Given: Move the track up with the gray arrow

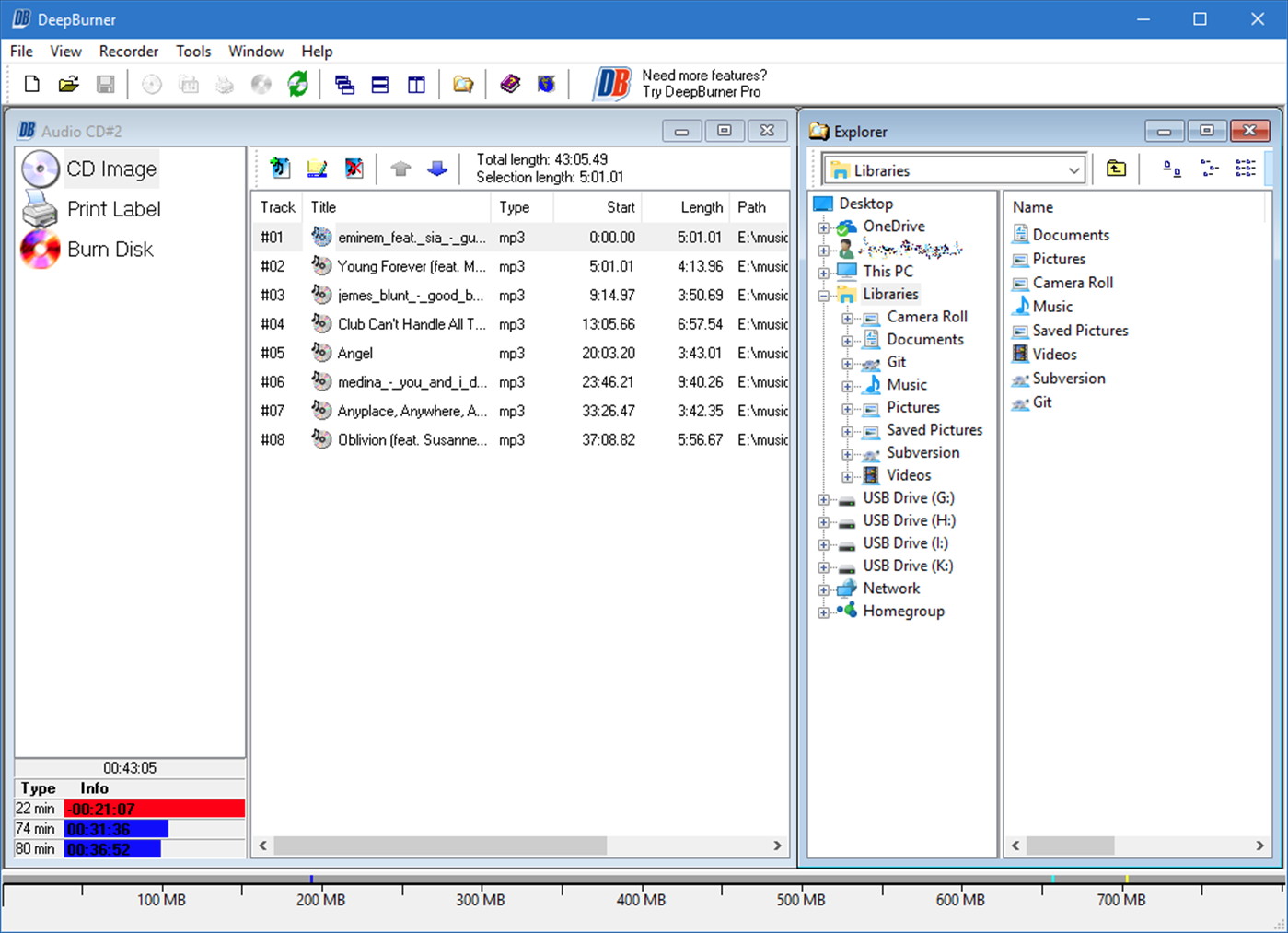Looking at the screenshot, I should [x=400, y=169].
